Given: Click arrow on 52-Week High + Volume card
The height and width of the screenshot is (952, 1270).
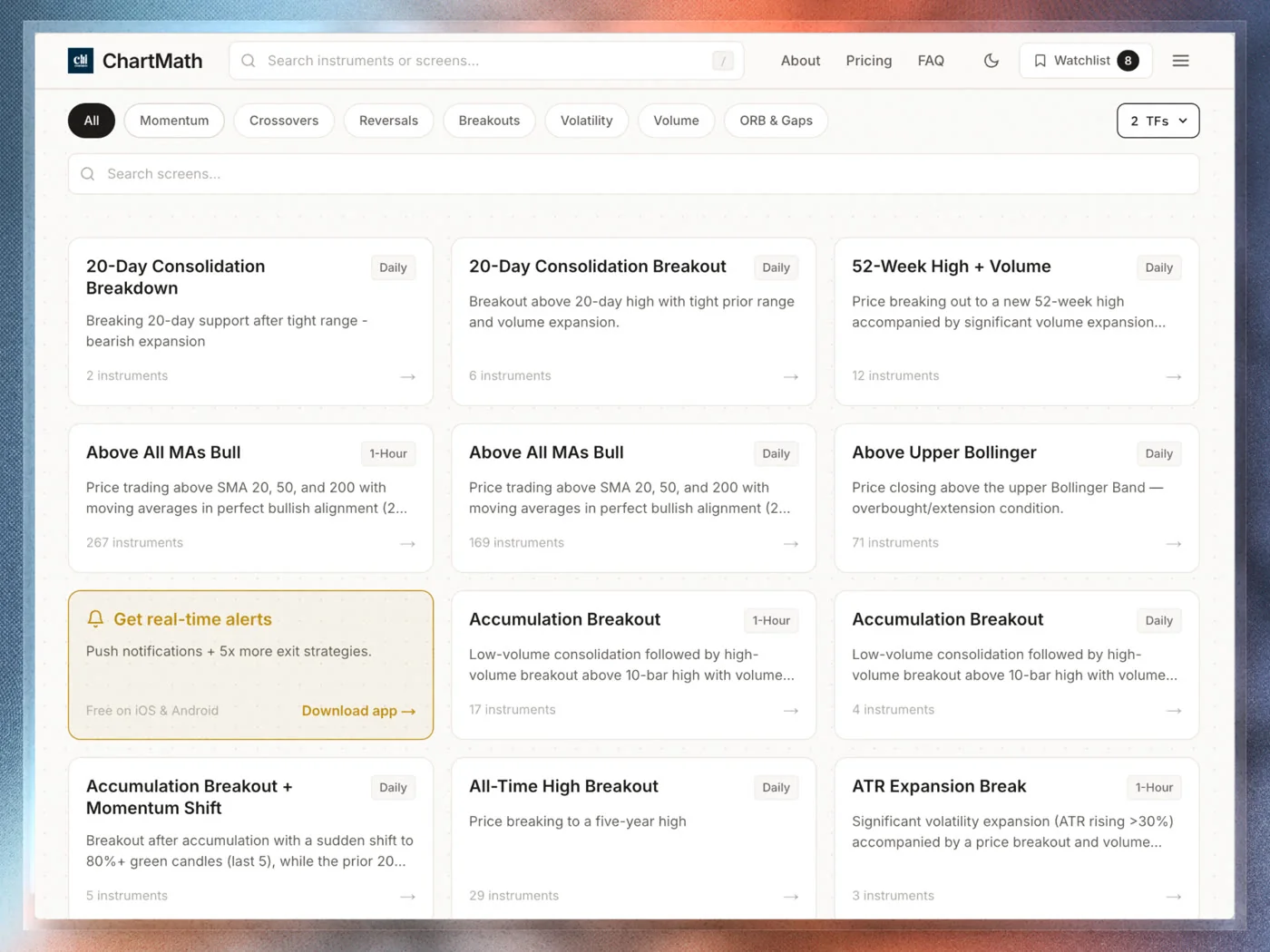Looking at the screenshot, I should [1174, 376].
